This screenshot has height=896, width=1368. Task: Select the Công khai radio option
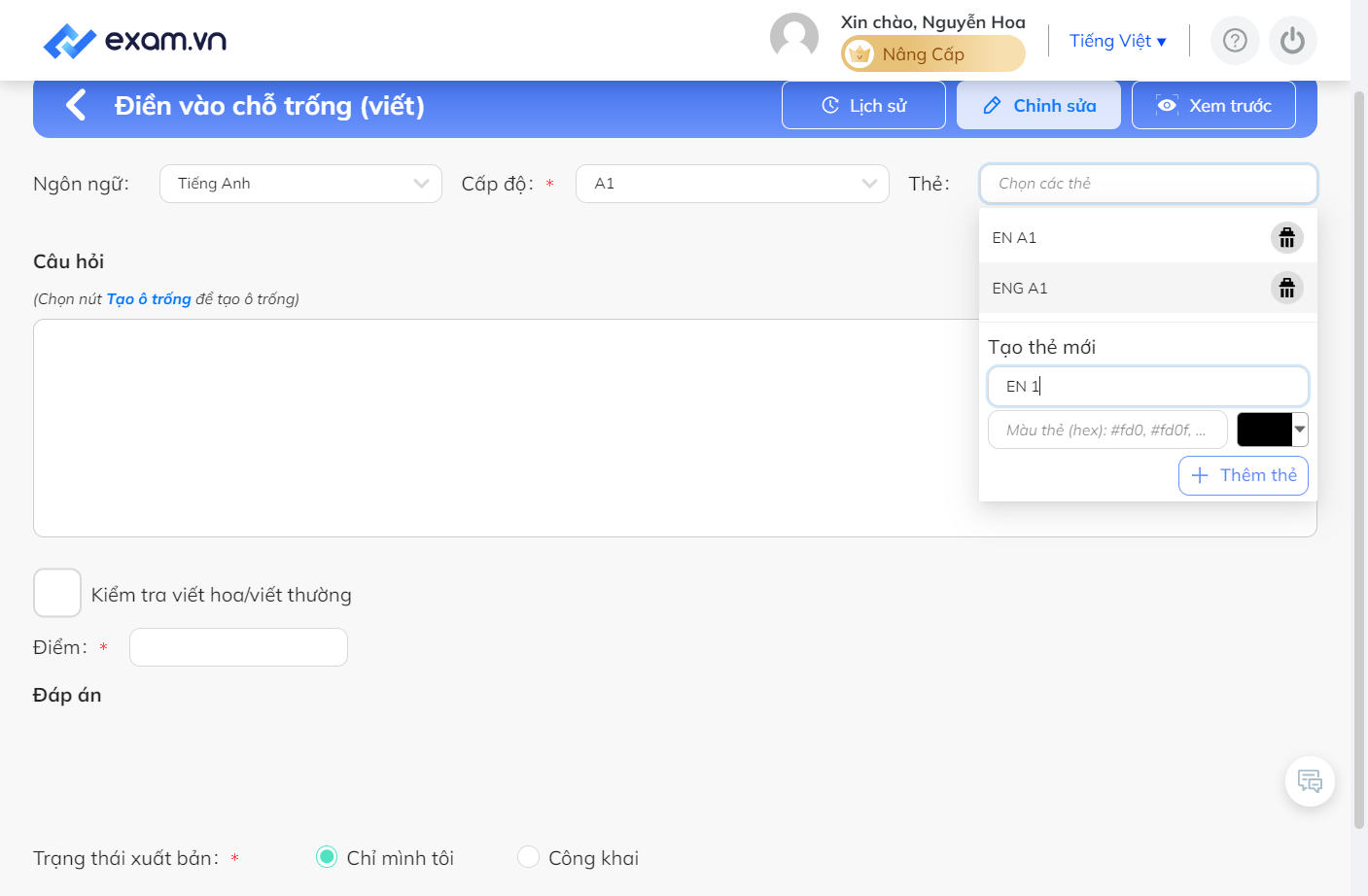coord(528,857)
